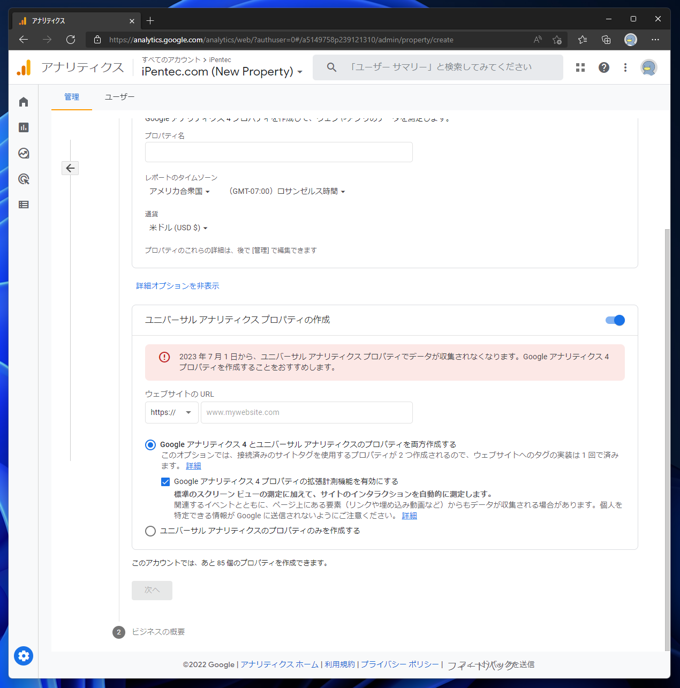The height and width of the screenshot is (688, 680).
Task: Toggle the Read aloud icon in address bar
Action: pyautogui.click(x=537, y=39)
